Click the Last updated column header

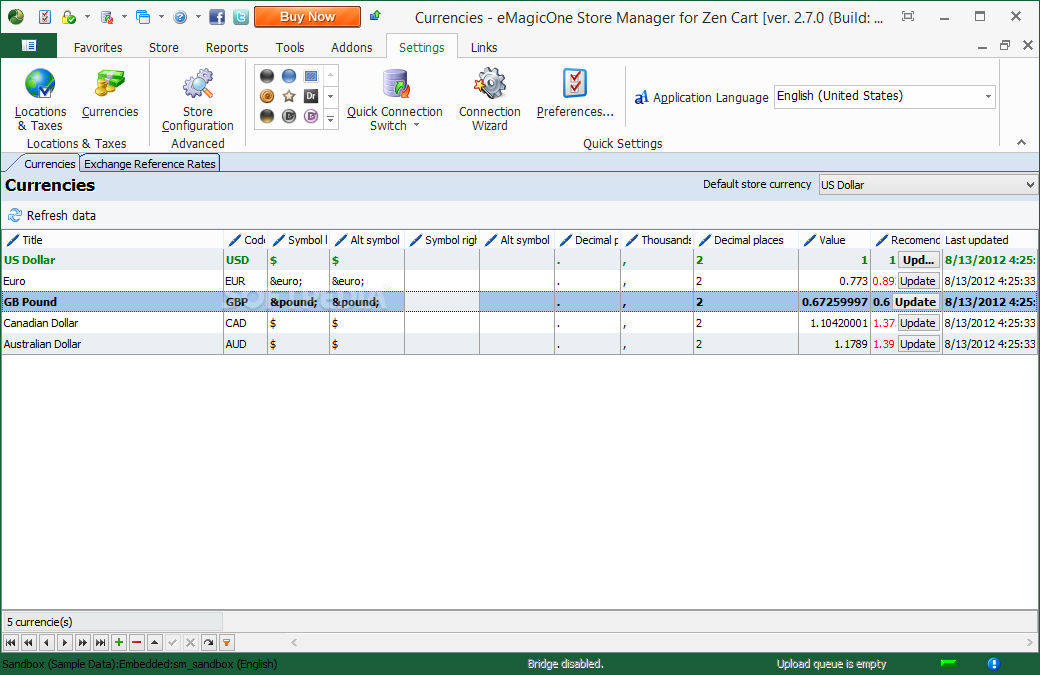tap(989, 240)
